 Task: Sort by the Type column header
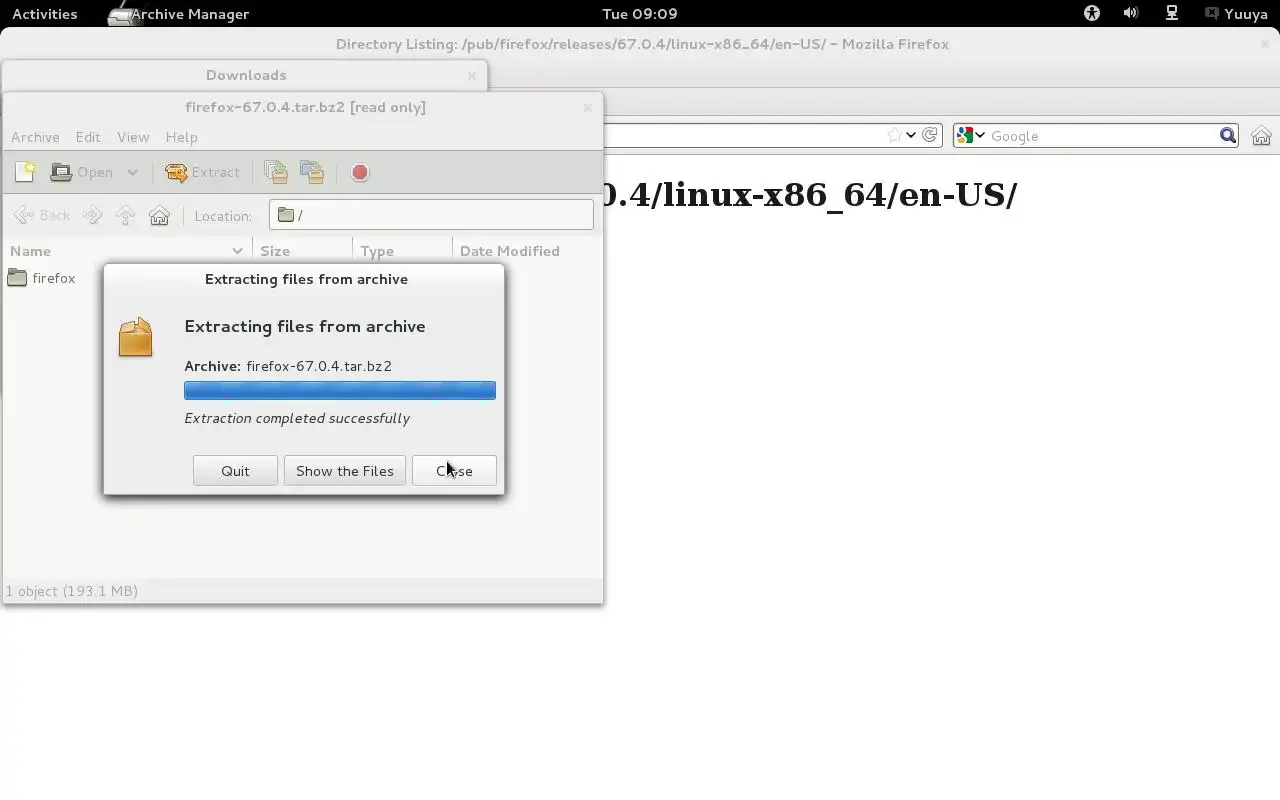[x=402, y=251]
